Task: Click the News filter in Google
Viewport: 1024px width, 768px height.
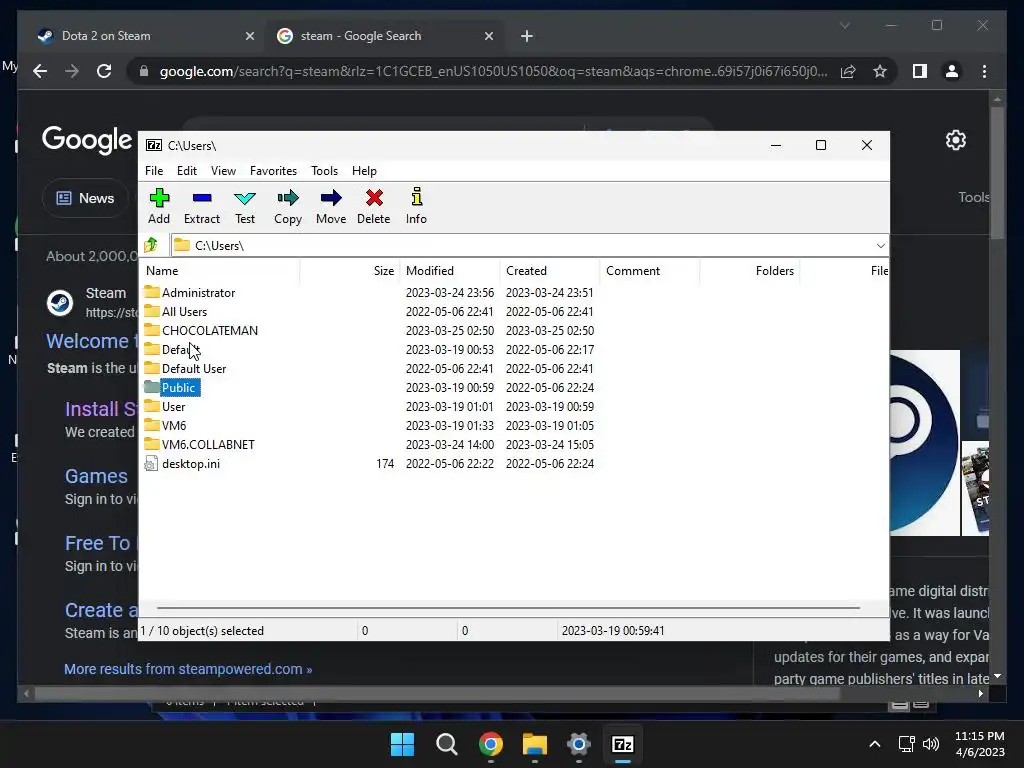Action: (86, 198)
